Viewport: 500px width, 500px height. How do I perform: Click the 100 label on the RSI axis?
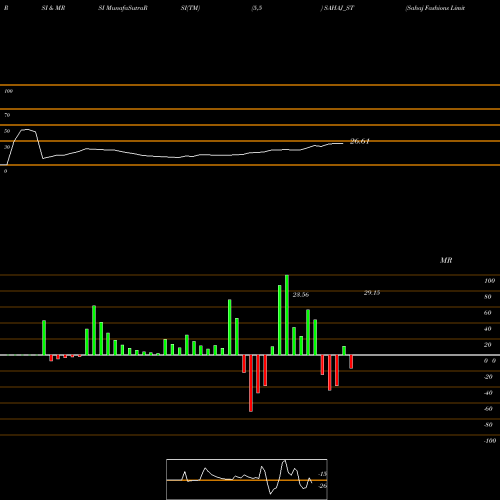point(8,91)
